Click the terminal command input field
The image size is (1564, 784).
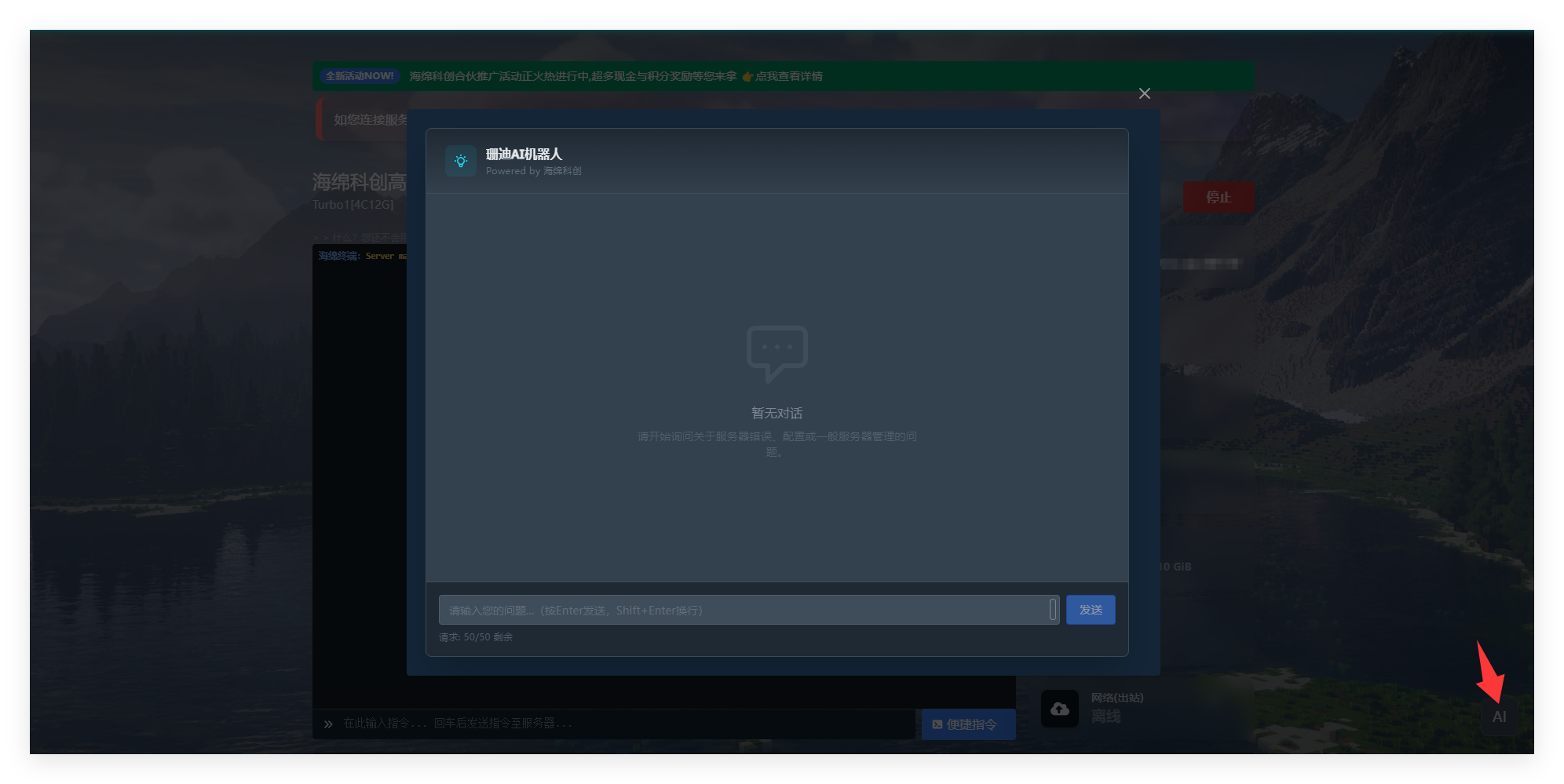[620, 724]
